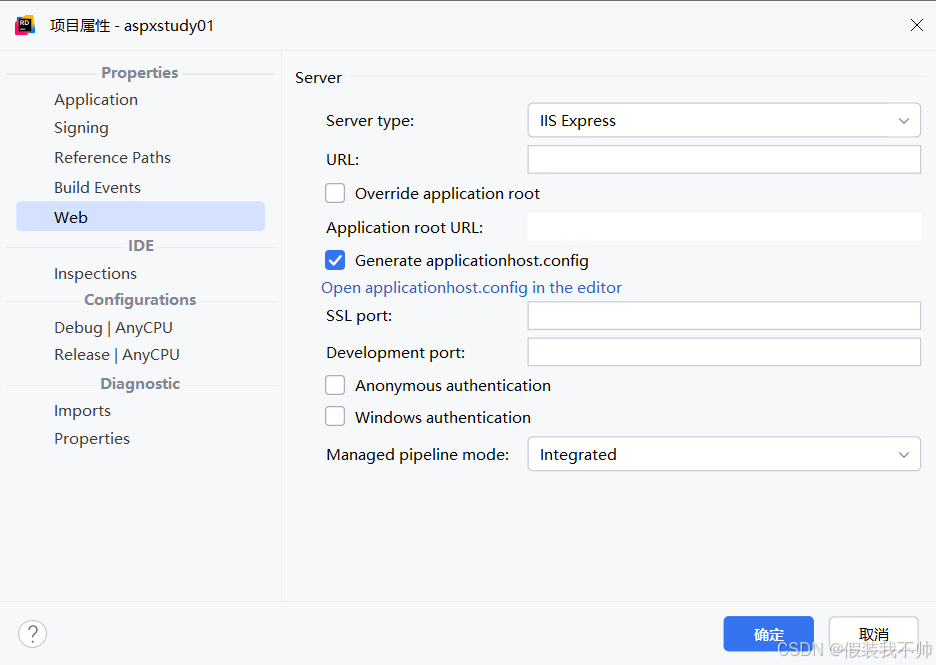This screenshot has width=936, height=665.
Task: Select Signing in the sidebar
Action: click(81, 128)
